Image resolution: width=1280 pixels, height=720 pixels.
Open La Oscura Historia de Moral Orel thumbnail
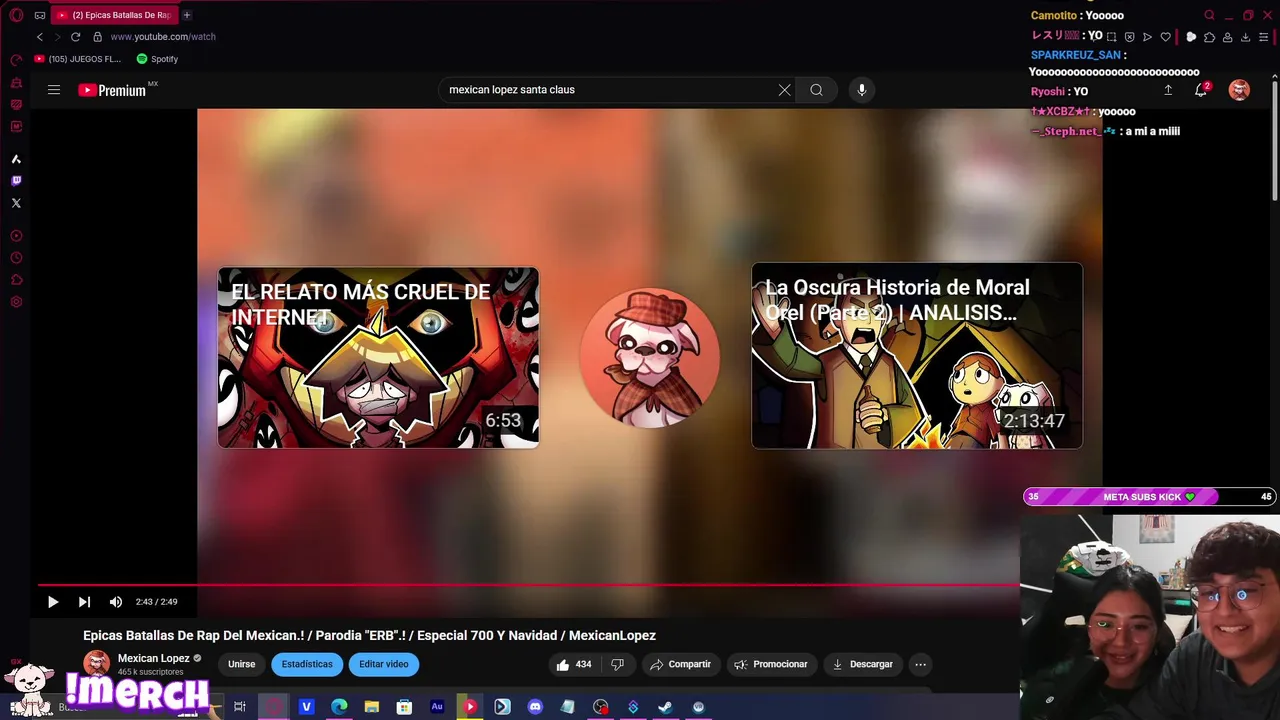click(917, 356)
